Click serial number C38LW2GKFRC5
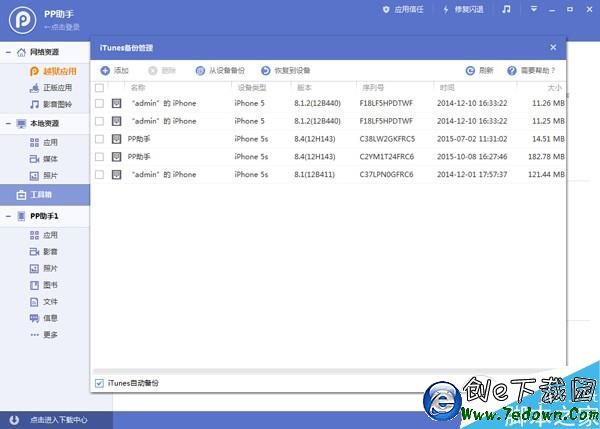Screen dimensions: 600x429 tap(387, 139)
